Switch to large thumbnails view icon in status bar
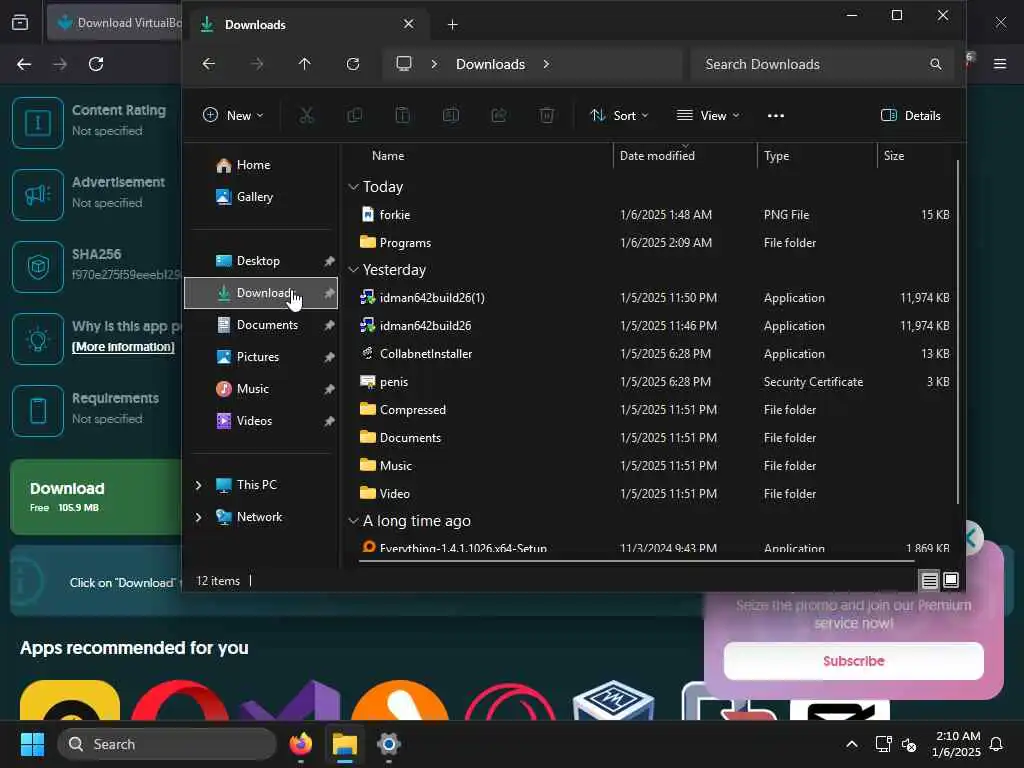Viewport: 1024px width, 768px height. click(951, 580)
